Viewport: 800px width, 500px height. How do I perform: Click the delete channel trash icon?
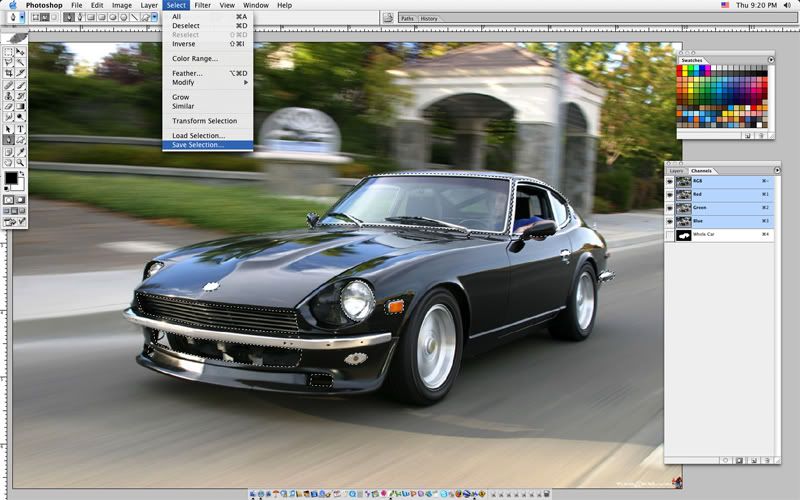pyautogui.click(x=768, y=461)
